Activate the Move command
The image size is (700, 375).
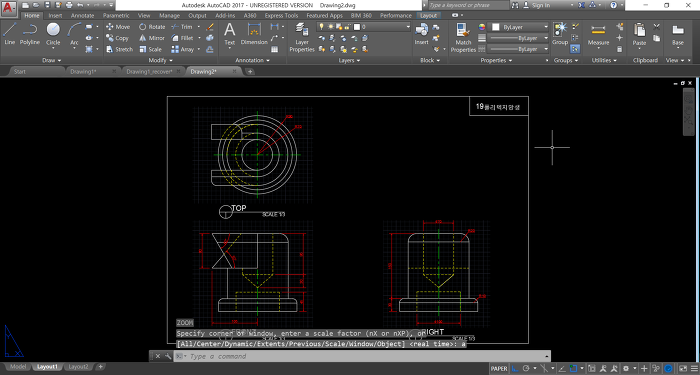118,27
